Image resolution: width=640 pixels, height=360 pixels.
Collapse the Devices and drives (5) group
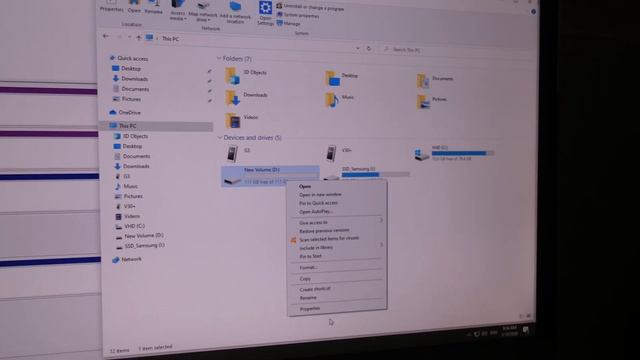(x=220, y=138)
